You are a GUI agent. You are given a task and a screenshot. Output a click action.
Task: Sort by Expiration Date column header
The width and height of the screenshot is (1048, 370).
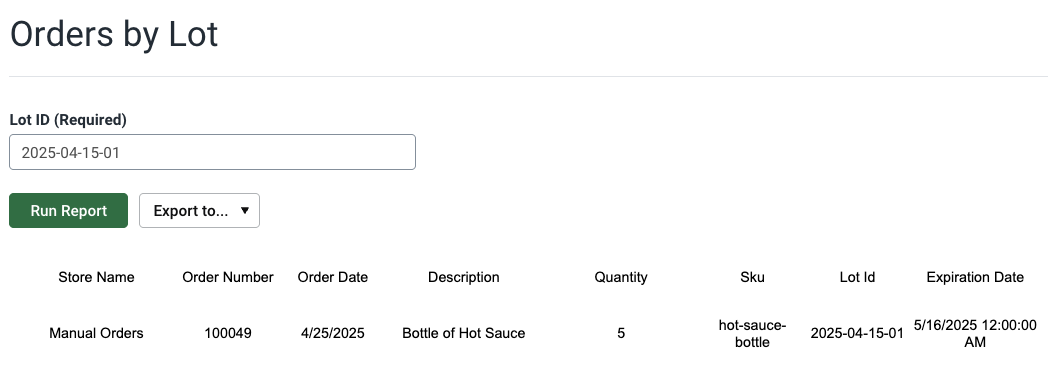point(975,277)
